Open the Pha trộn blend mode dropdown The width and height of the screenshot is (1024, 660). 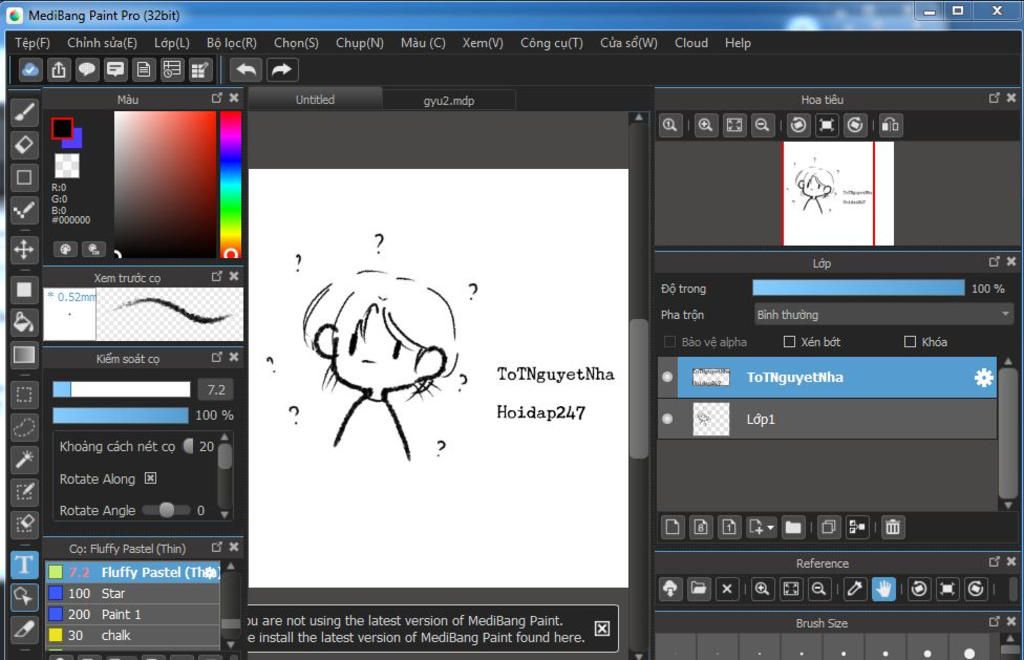883,315
